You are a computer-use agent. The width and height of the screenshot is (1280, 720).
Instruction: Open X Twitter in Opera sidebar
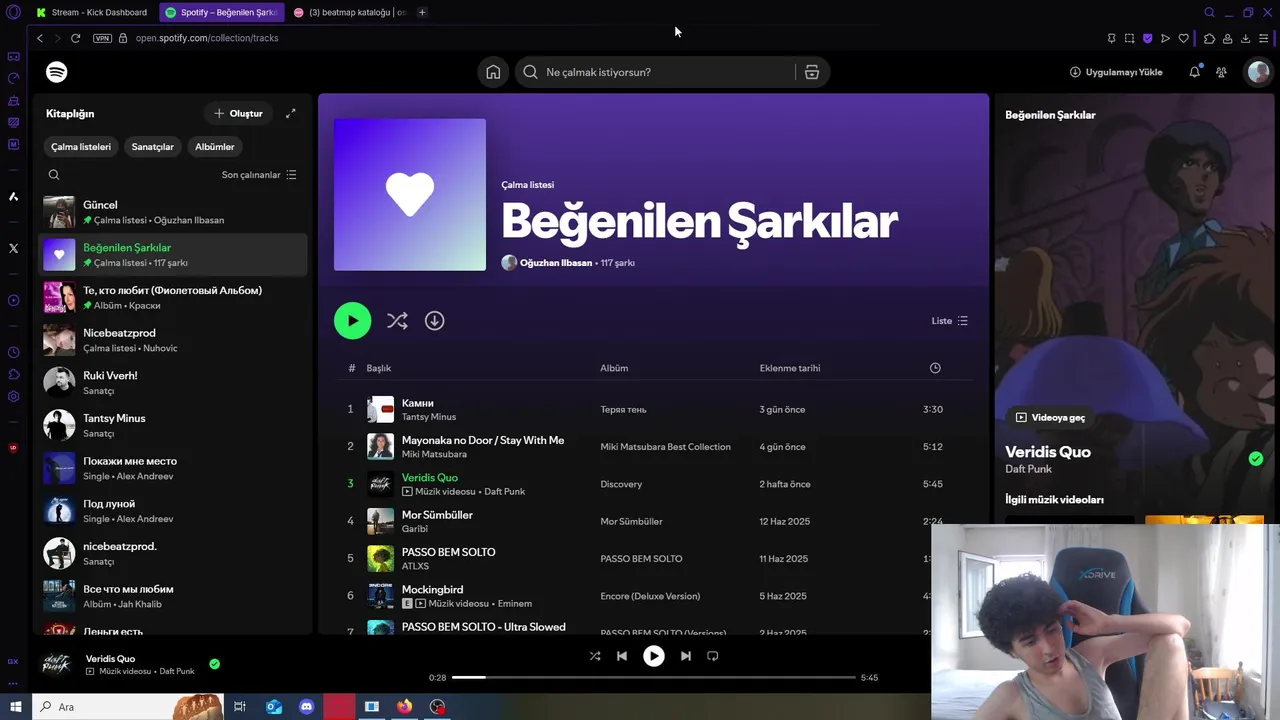[x=13, y=248]
